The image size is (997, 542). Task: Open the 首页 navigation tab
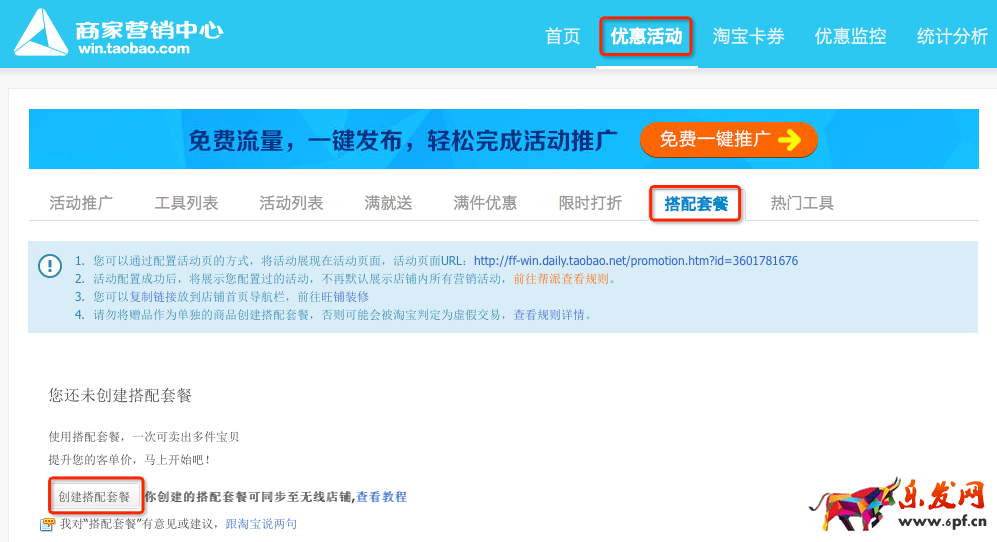562,37
